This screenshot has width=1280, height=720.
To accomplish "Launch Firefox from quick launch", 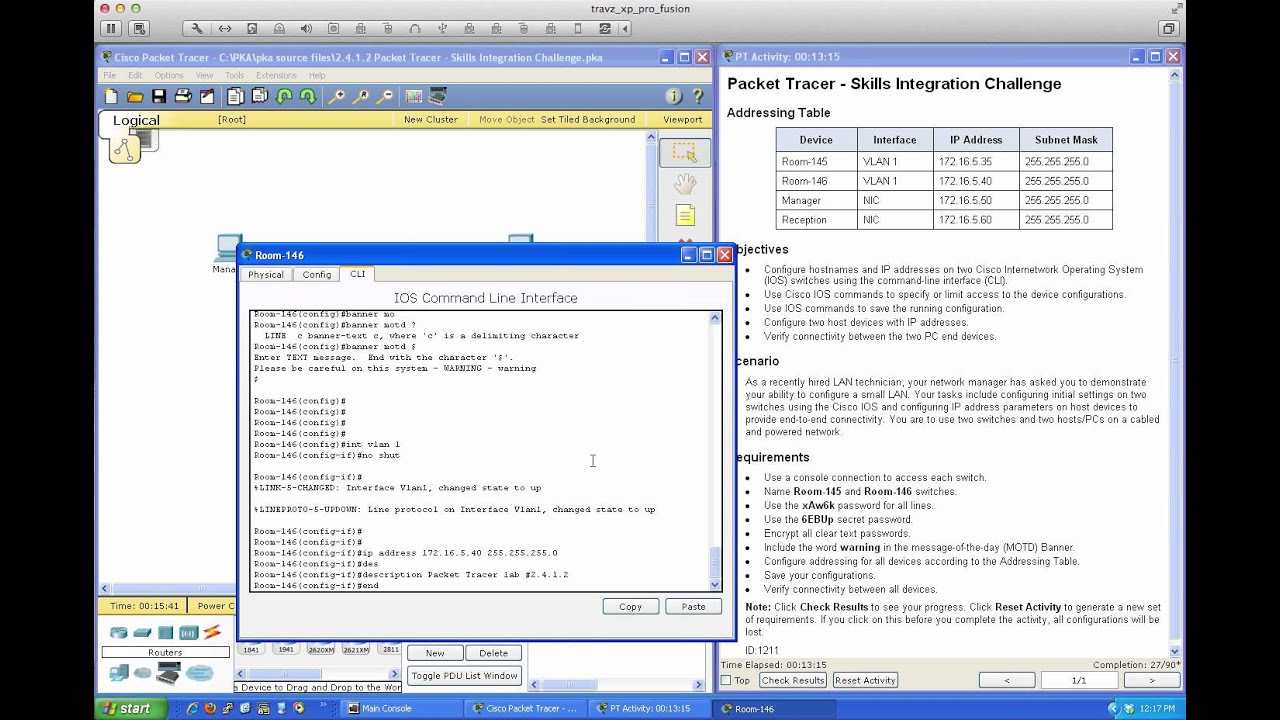I will [x=210, y=709].
